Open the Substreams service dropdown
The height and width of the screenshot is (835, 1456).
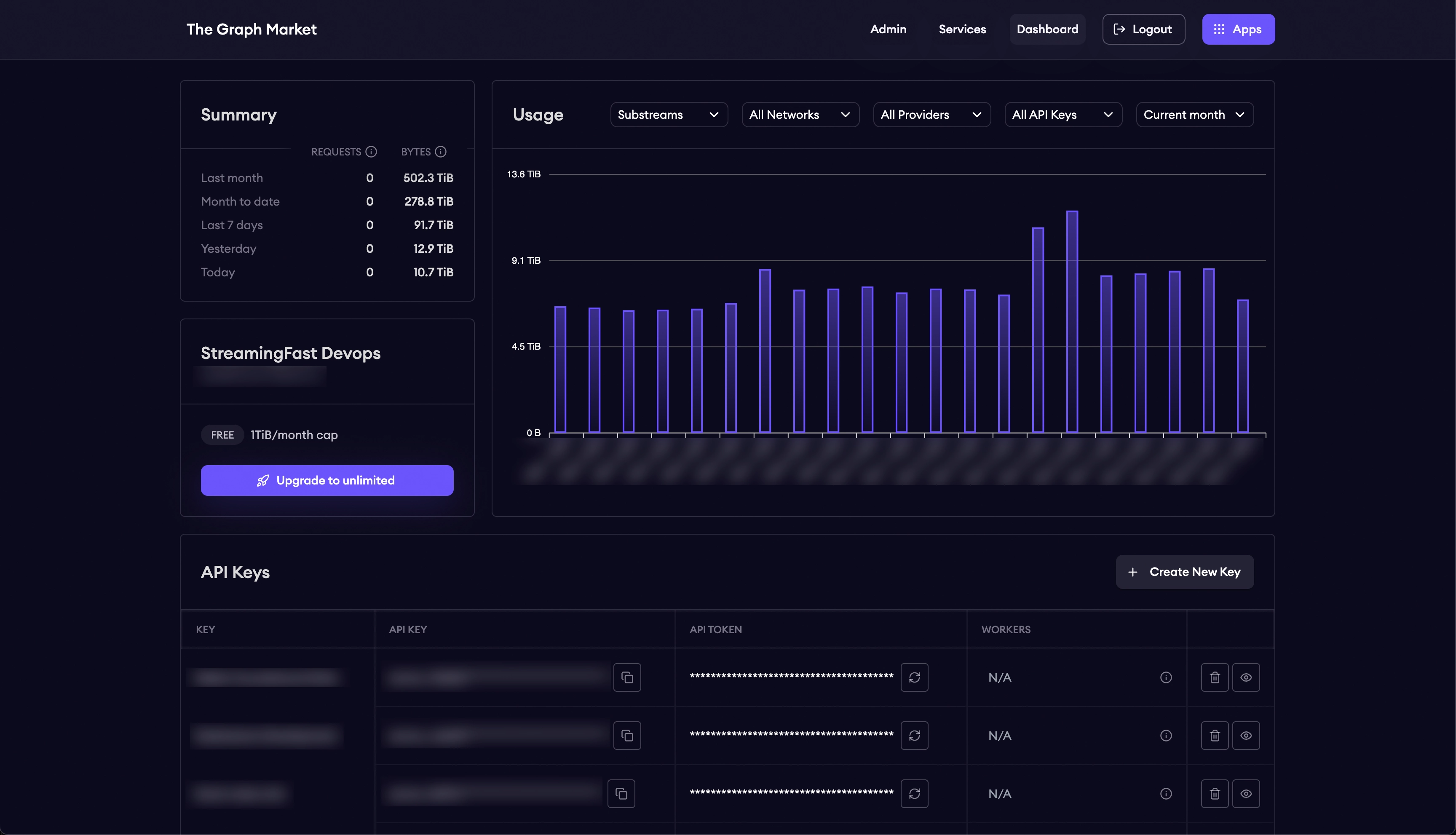pos(669,115)
